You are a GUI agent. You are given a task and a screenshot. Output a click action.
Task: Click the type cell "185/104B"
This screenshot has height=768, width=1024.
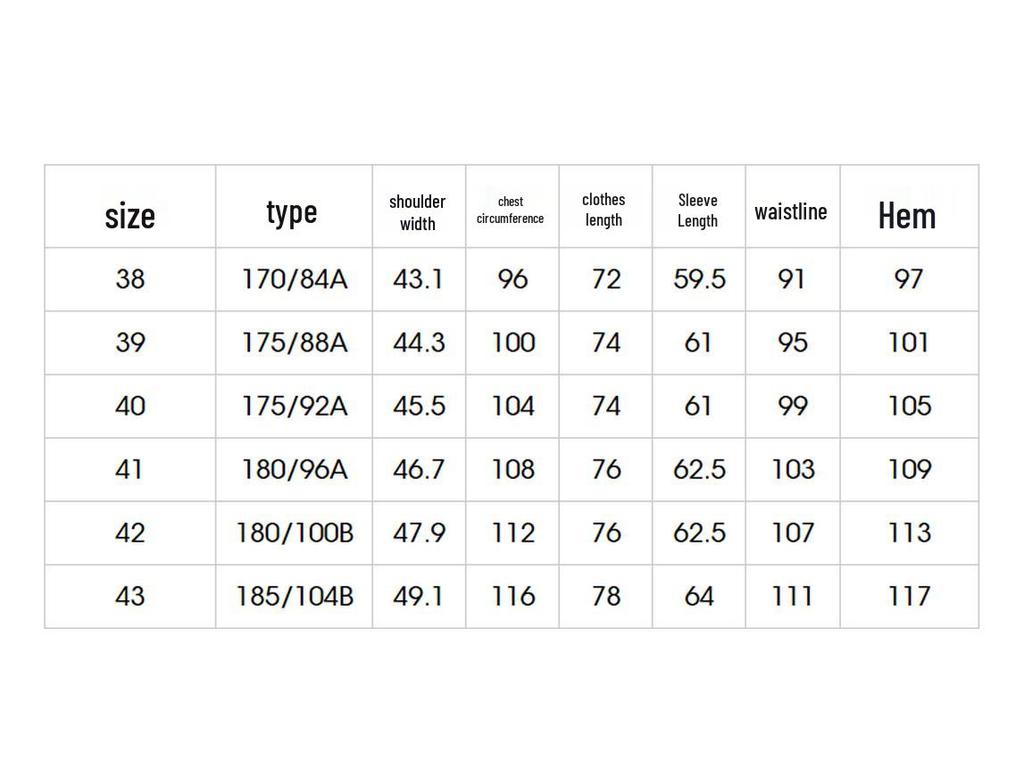294,597
